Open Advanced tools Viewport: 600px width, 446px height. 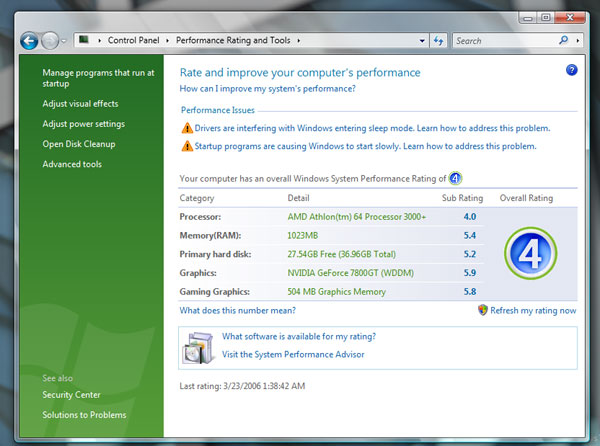tap(72, 164)
